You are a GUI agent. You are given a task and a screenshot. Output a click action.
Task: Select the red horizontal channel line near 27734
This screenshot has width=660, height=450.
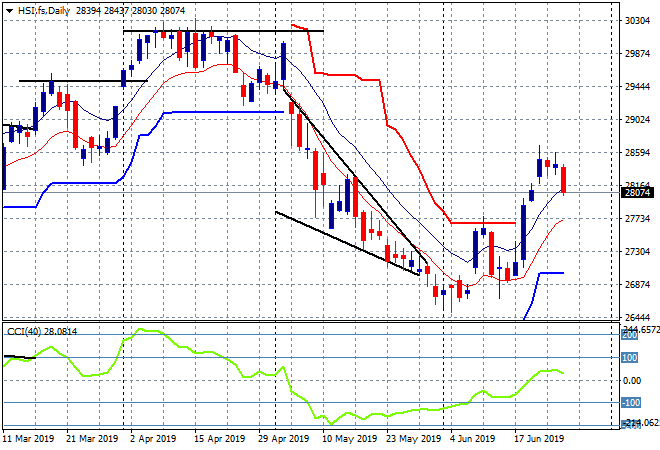(483, 223)
